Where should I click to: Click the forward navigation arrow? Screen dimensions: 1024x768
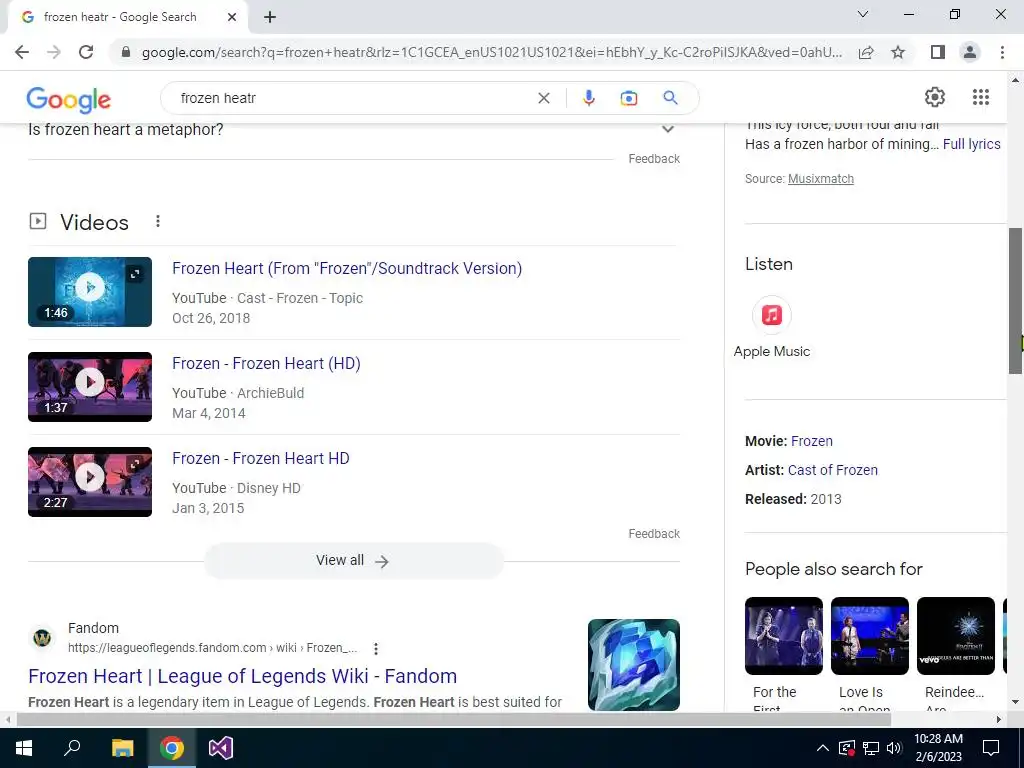(54, 52)
